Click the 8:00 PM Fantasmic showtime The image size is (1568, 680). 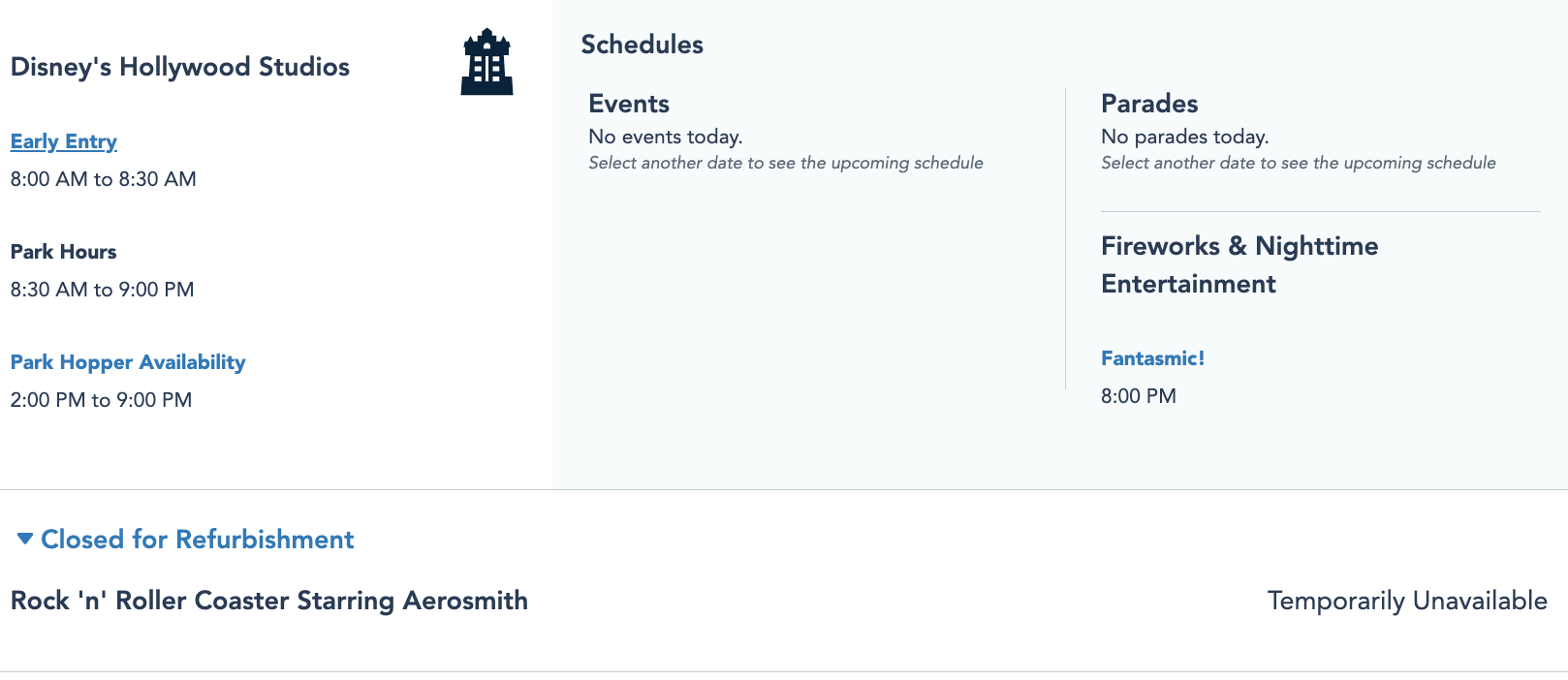click(x=1139, y=396)
